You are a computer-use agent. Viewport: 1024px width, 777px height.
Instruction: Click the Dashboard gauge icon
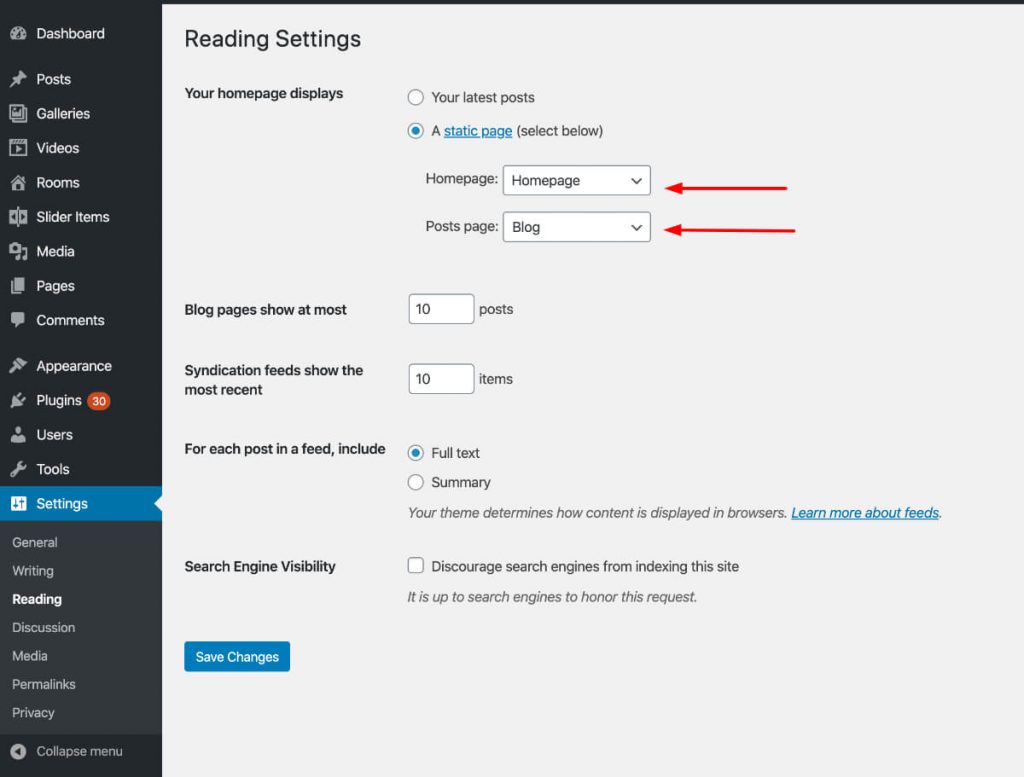pyautogui.click(x=18, y=33)
